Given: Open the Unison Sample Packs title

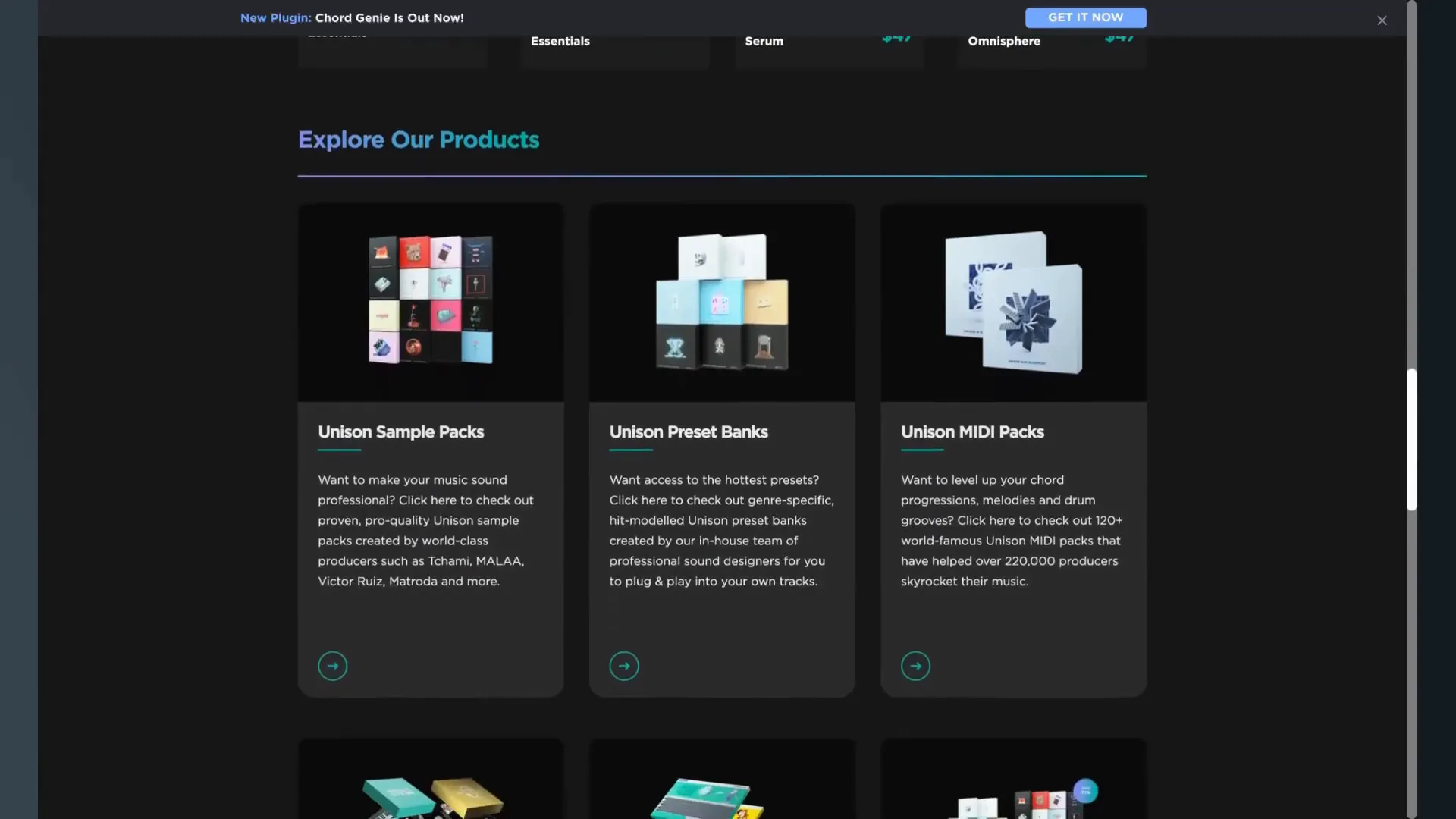Looking at the screenshot, I should click(400, 431).
